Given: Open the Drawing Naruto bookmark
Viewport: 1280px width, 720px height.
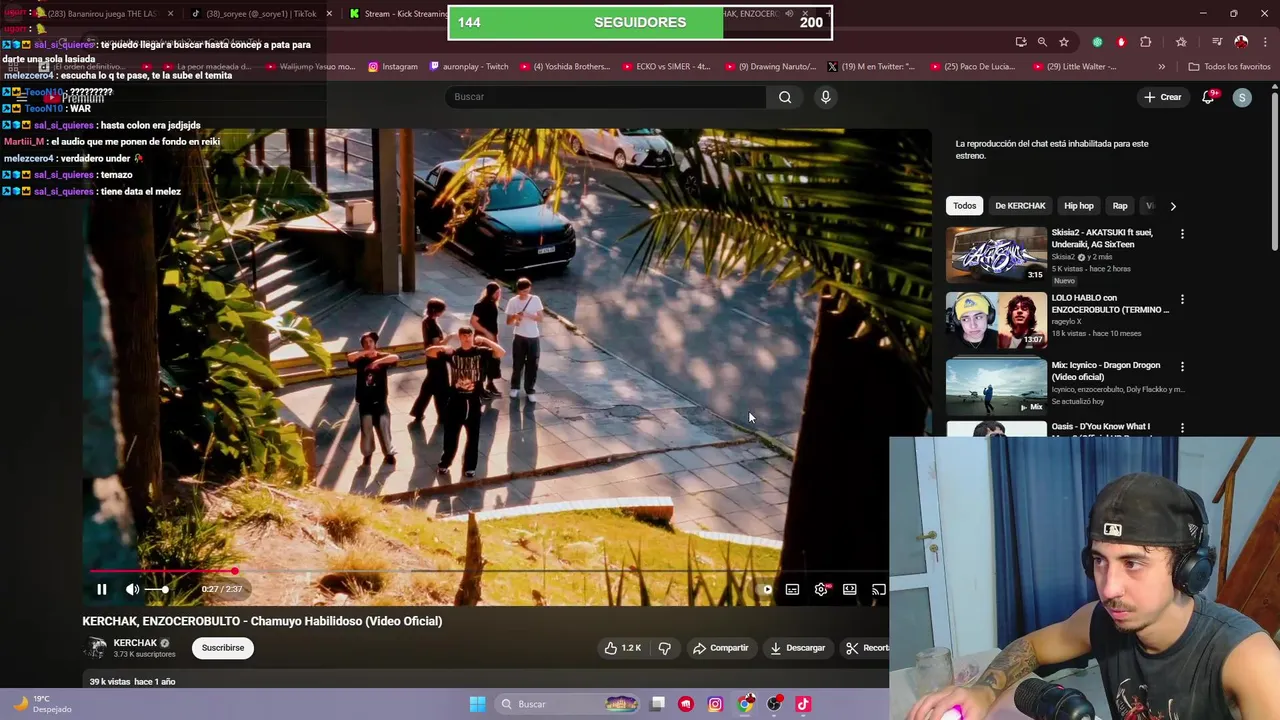Looking at the screenshot, I should click(769, 67).
